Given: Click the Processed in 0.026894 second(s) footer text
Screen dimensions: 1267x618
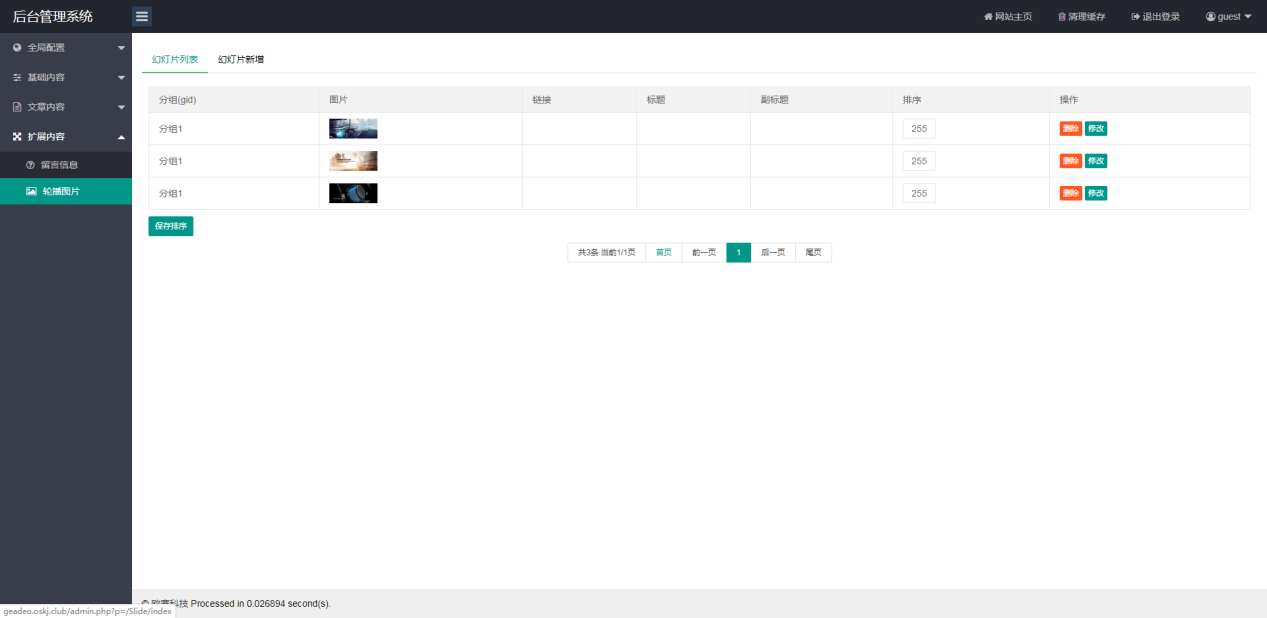Looking at the screenshot, I should click(x=260, y=603).
